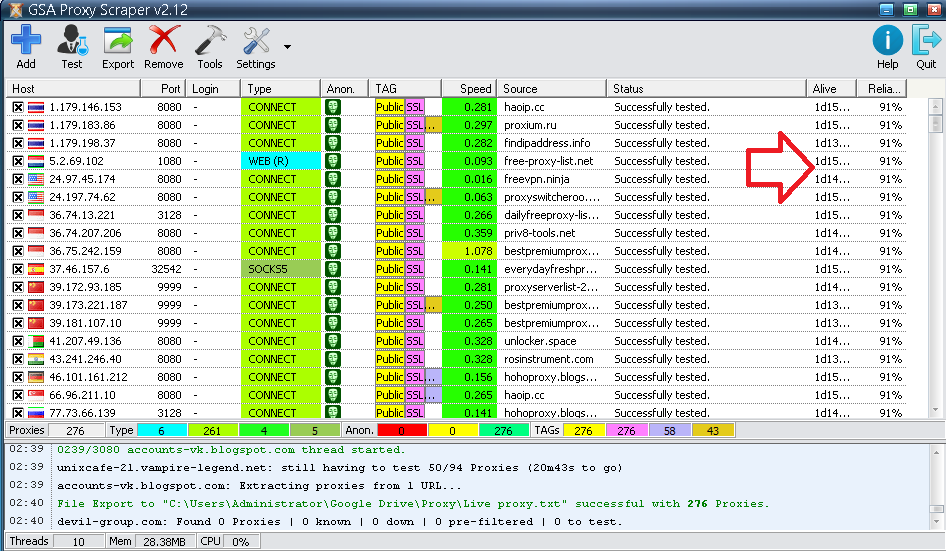Toggle checkbox for 37.46.157.6

point(18,269)
